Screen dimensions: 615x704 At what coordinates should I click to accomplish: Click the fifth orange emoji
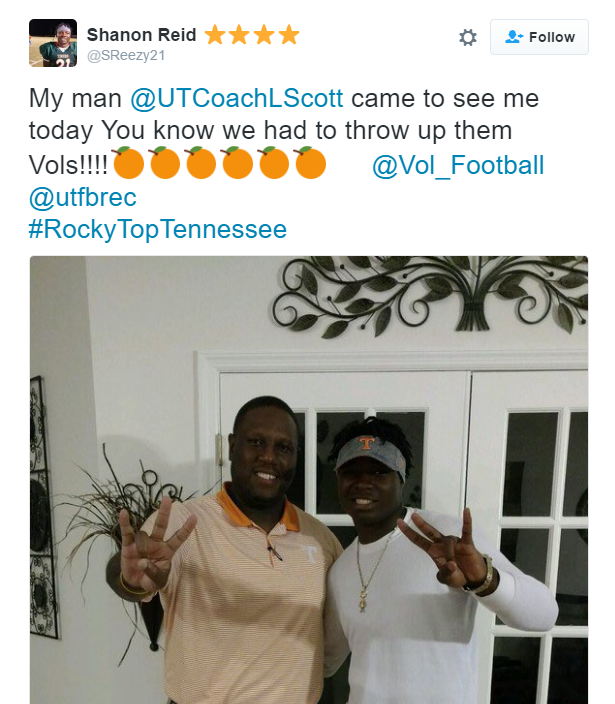(x=274, y=163)
